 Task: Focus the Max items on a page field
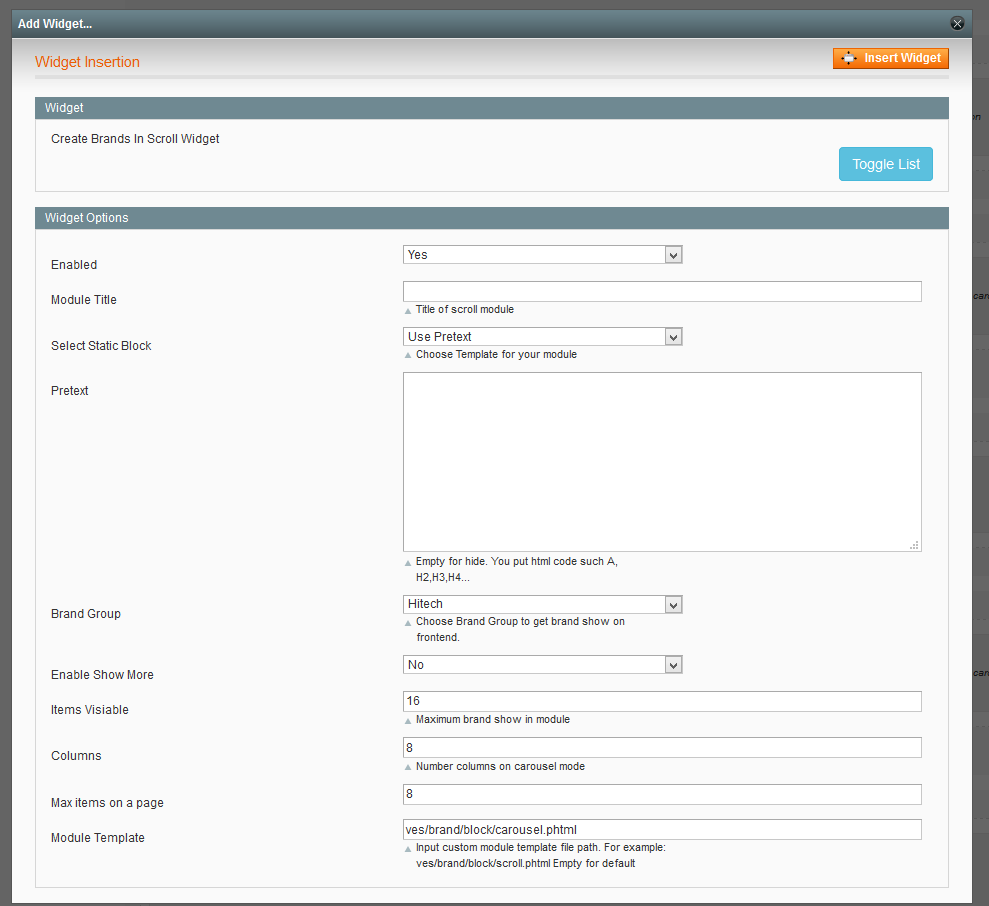(661, 794)
